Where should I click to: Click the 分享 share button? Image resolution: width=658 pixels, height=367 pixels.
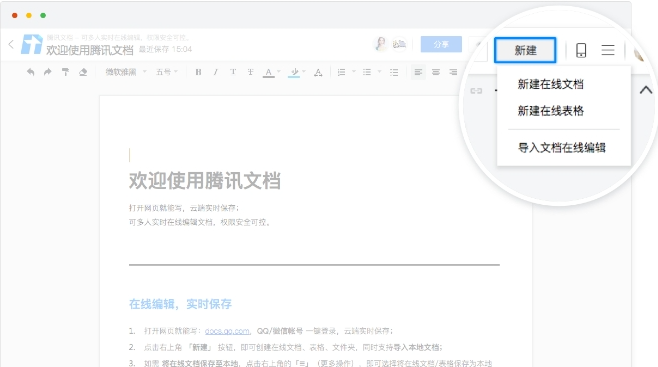tap(441, 44)
